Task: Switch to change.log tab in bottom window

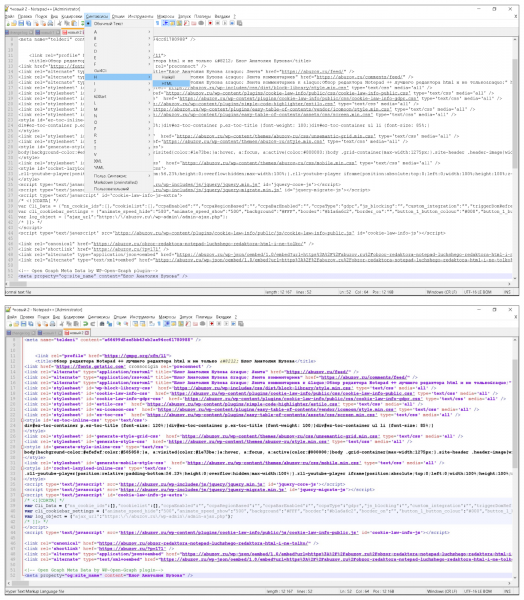Action: 20,333
